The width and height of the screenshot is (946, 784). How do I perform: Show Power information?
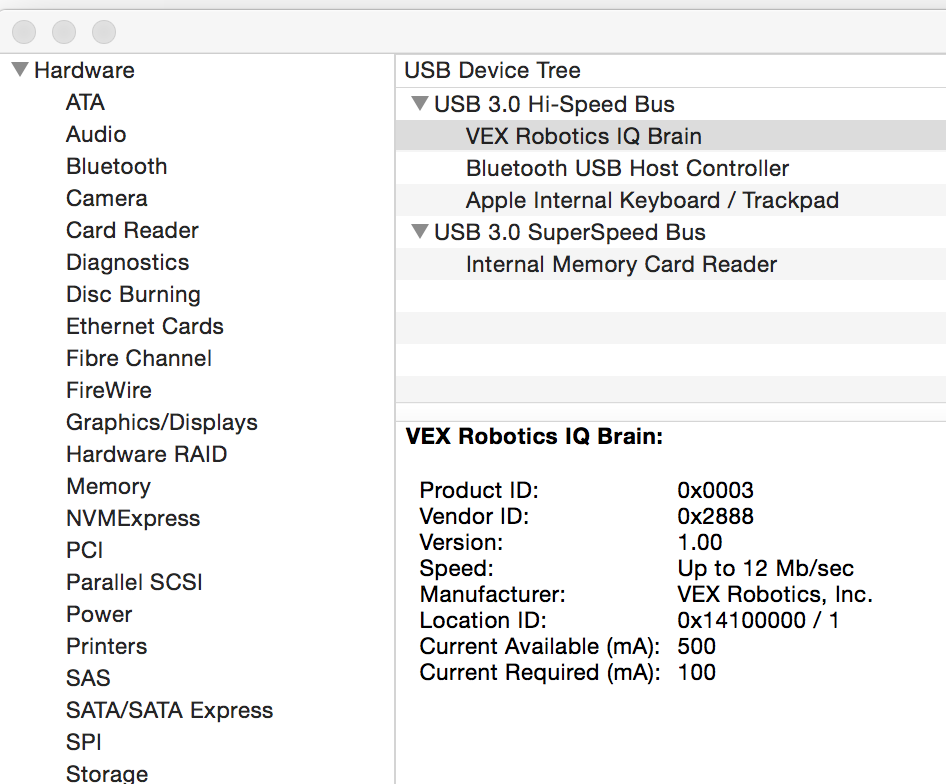pos(99,614)
